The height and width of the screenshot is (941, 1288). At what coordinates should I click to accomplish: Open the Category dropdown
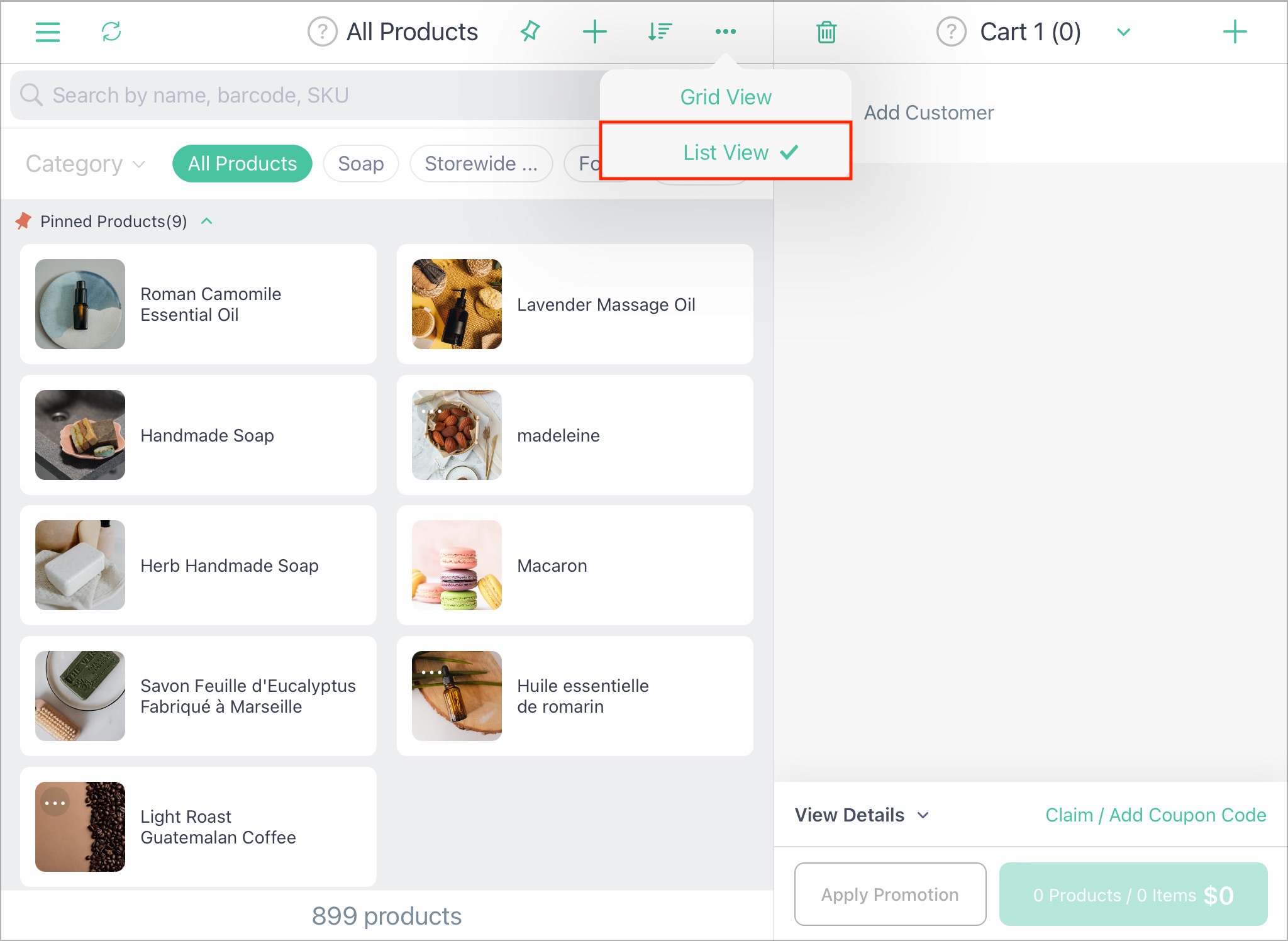pyautogui.click(x=86, y=164)
